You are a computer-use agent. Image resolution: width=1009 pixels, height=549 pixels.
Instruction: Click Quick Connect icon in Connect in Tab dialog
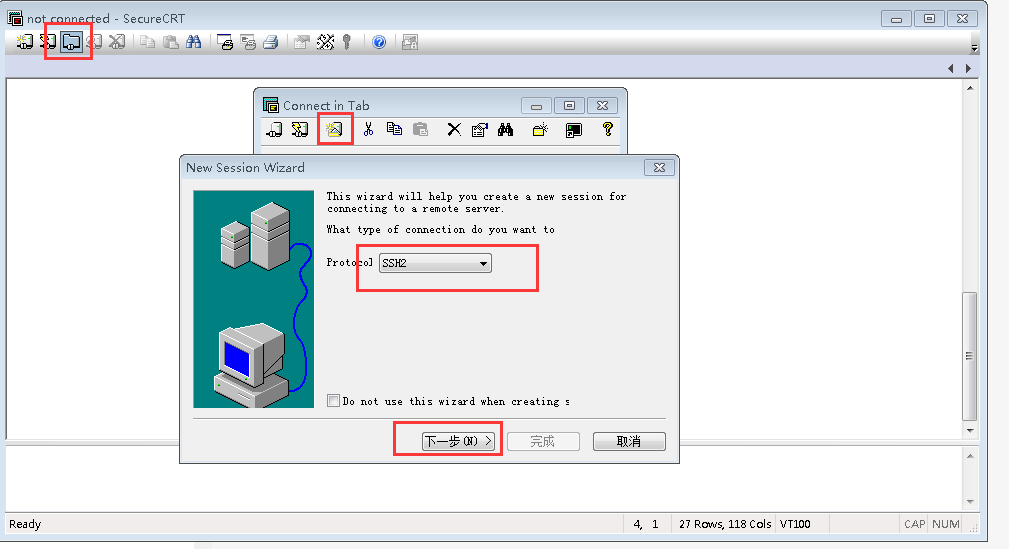[x=300, y=129]
